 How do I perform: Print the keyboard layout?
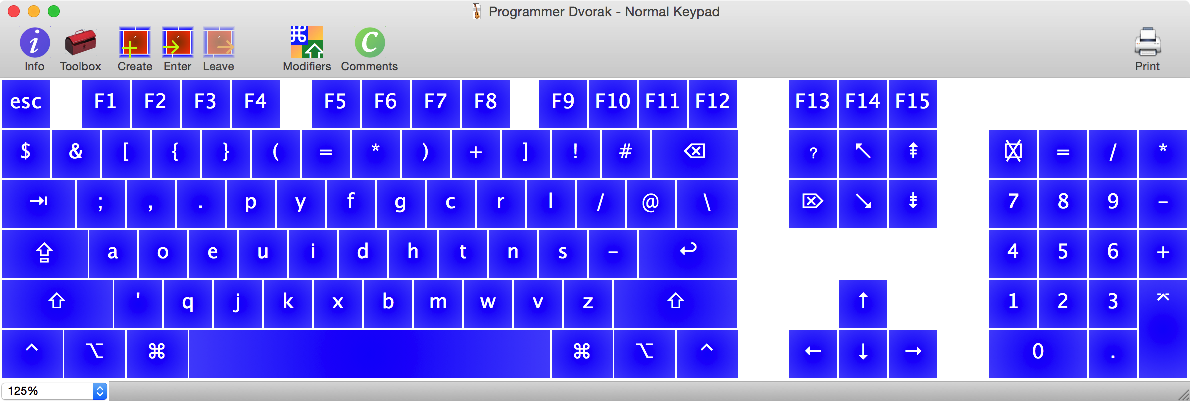(1147, 49)
